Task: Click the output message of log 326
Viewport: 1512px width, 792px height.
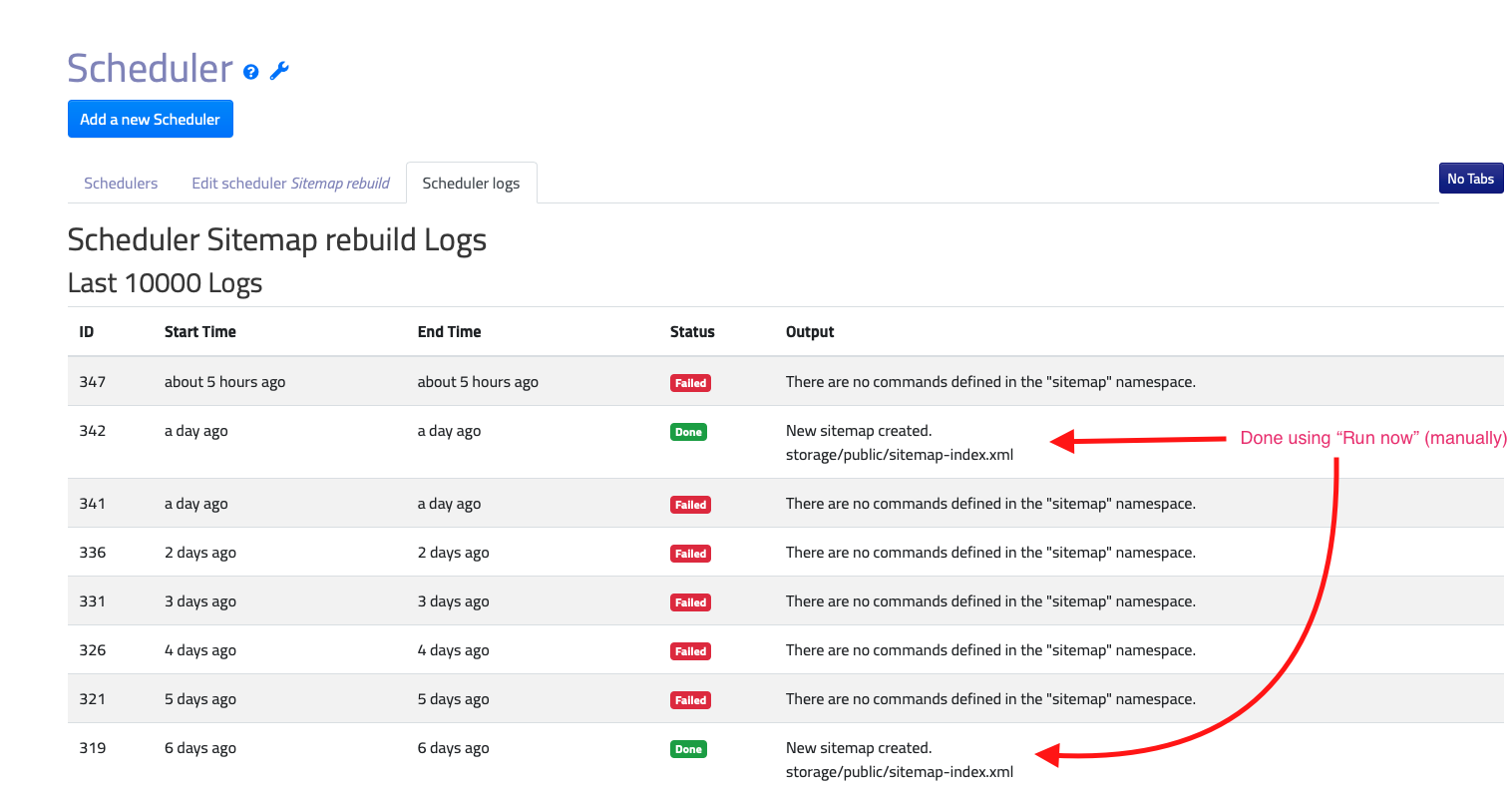Action: coord(990,650)
